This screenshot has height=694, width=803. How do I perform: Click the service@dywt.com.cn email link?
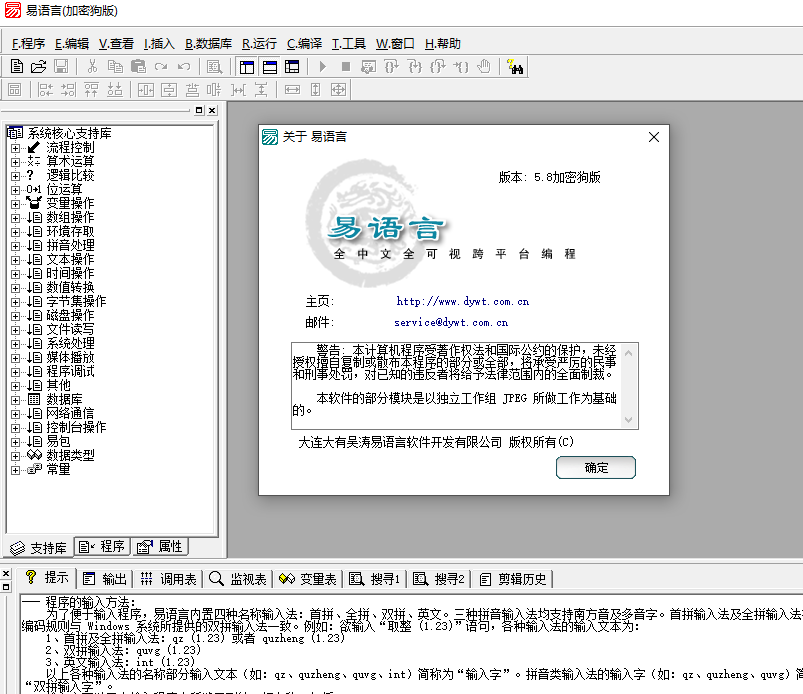tap(451, 322)
